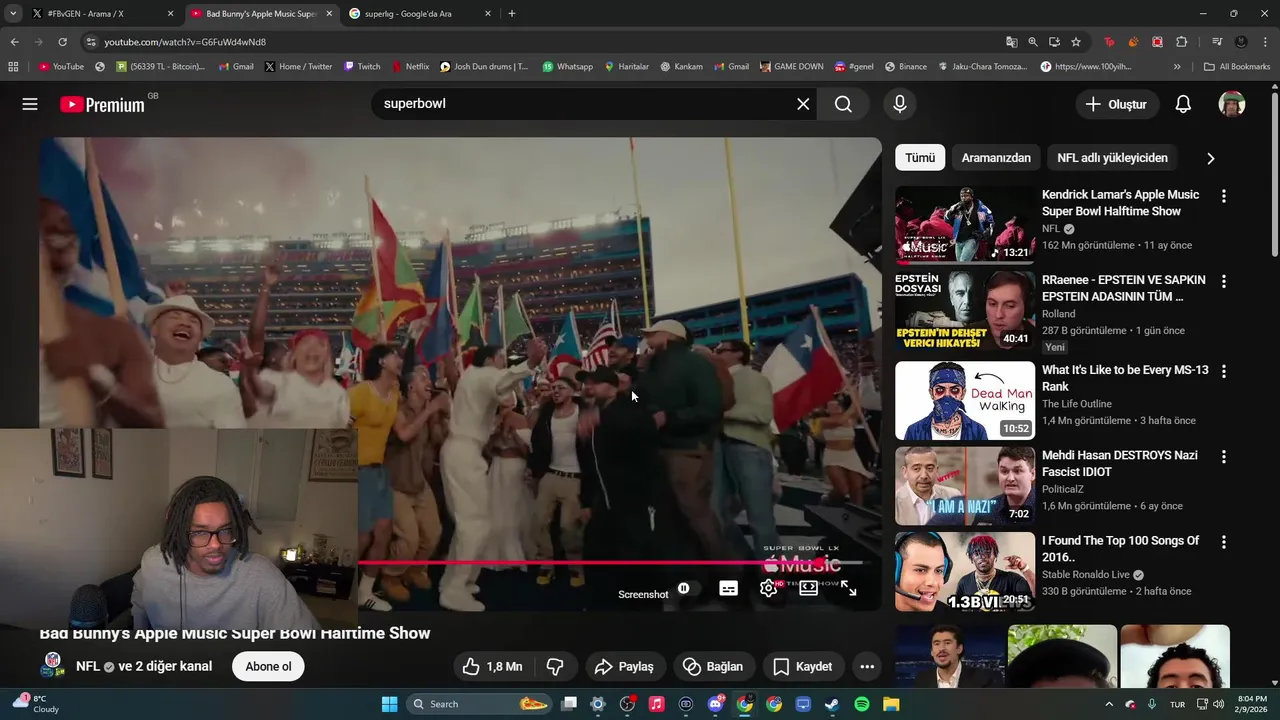Screen dimensions: 1280x720
Task: Open options for What It's Like MS-13 video
Action: (x=1223, y=371)
